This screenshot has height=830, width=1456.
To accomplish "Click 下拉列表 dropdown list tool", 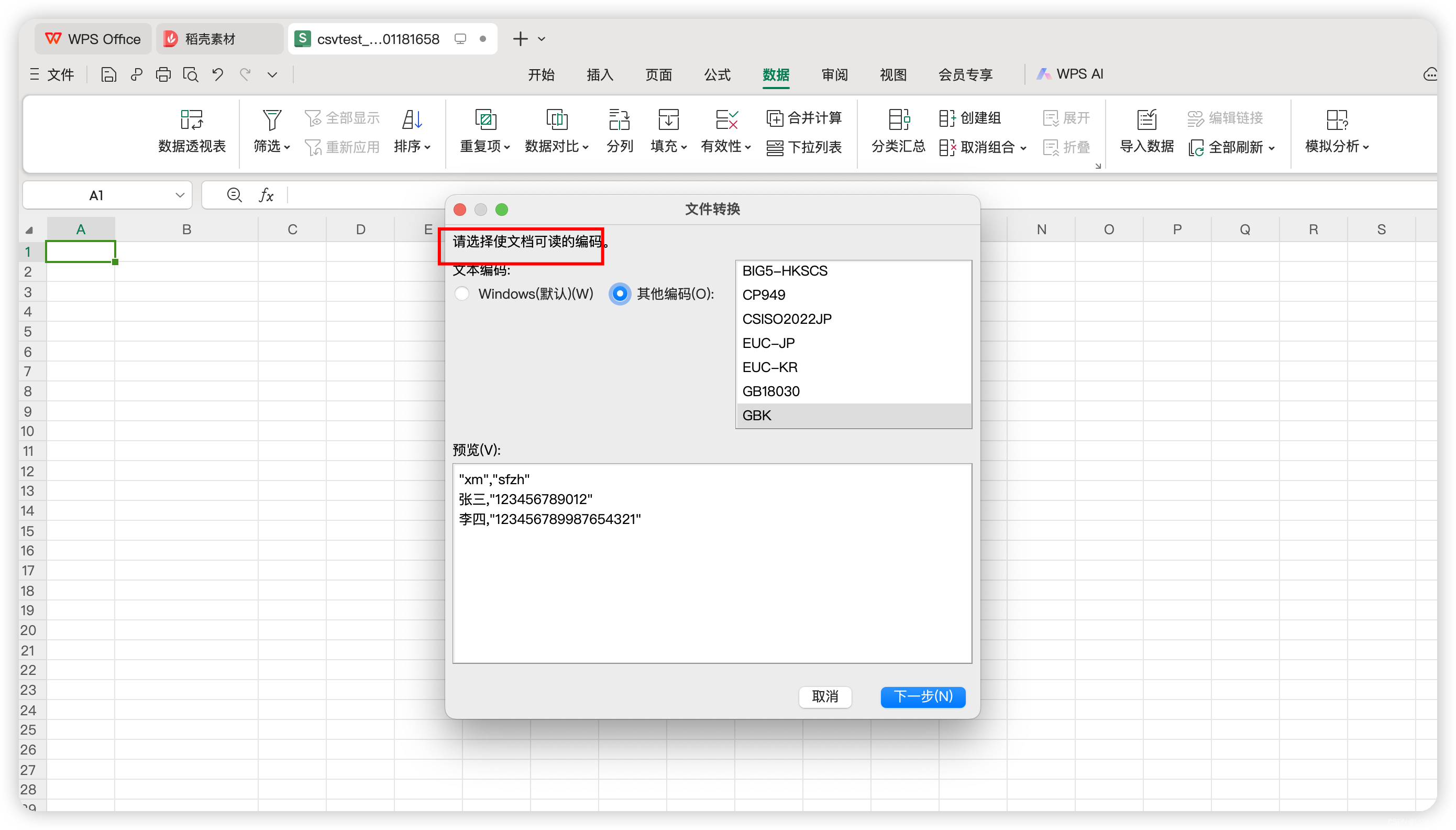I will point(804,148).
